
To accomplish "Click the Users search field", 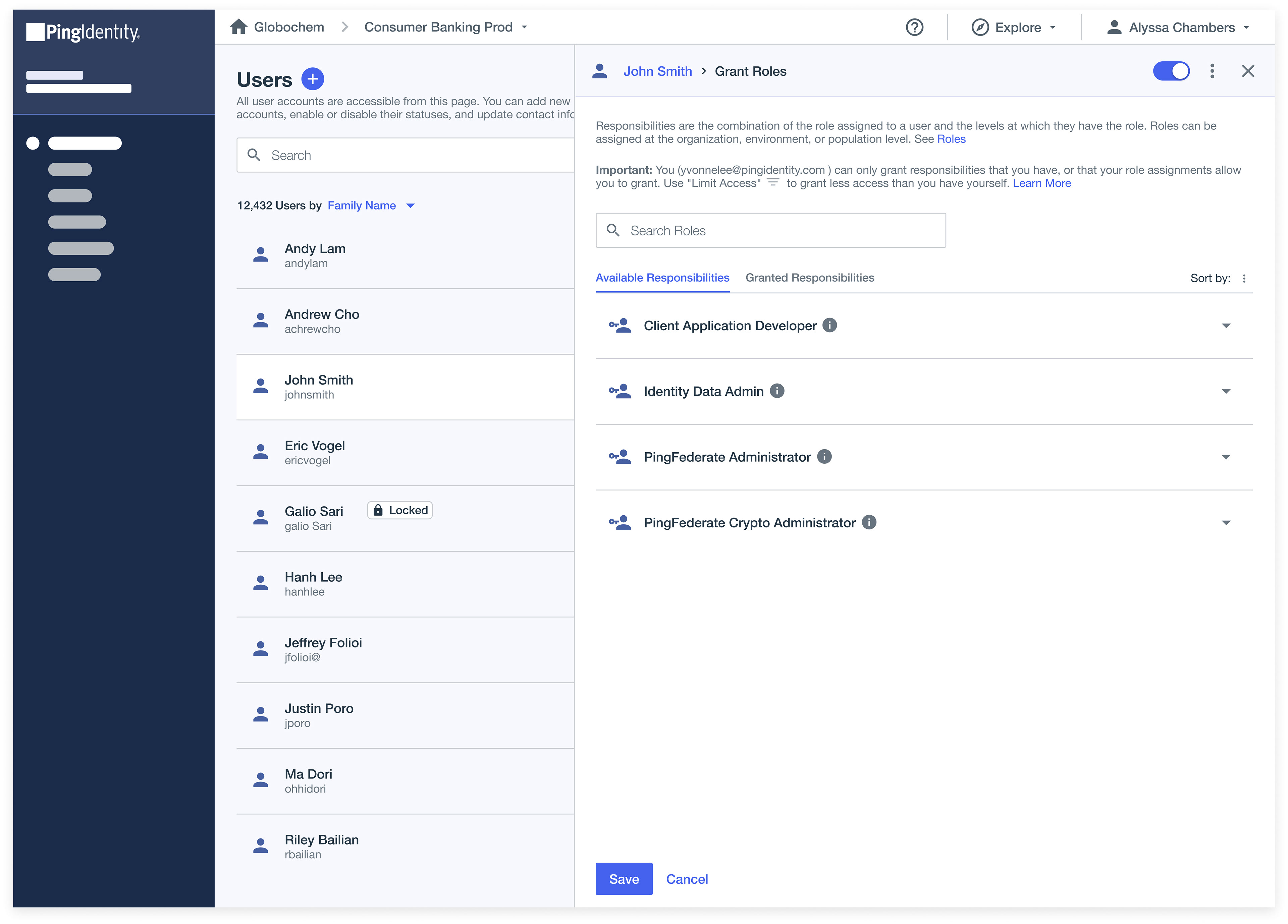I will [405, 155].
